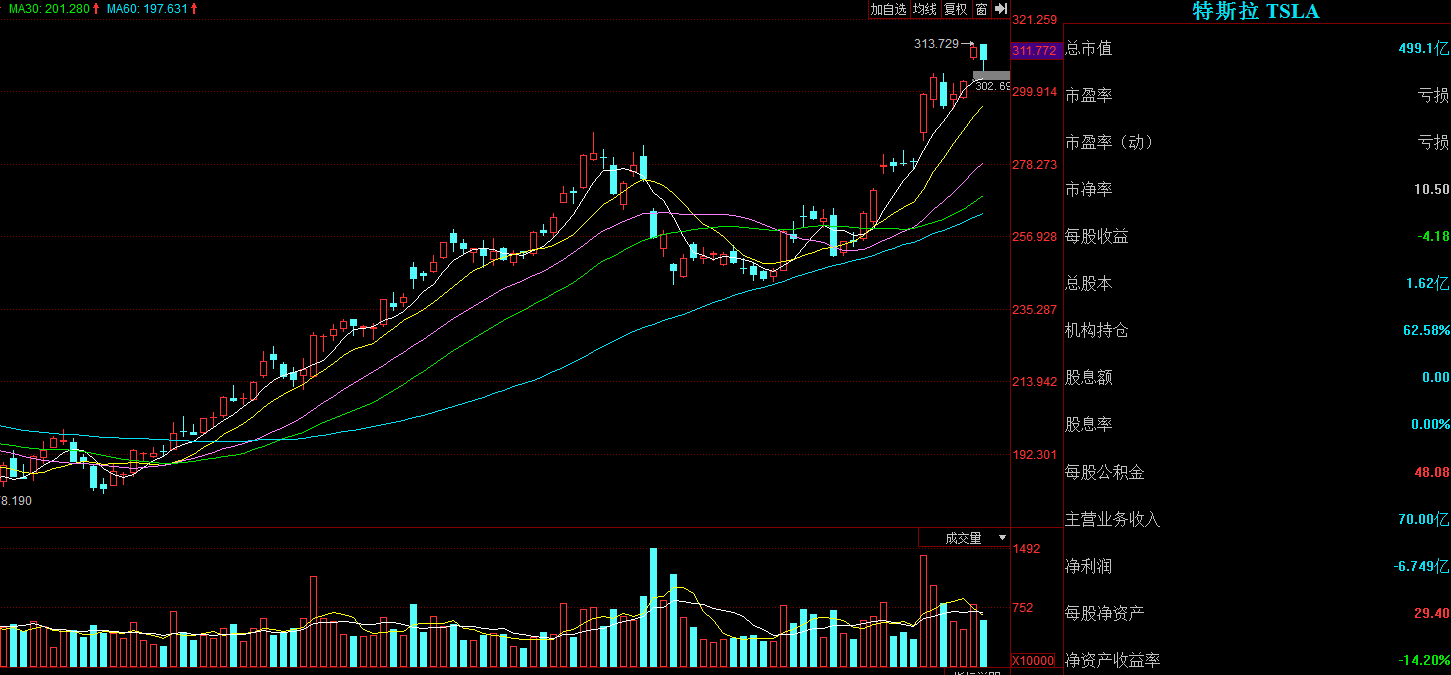The image size is (1451, 675).
Task: Open the 成交量 indicator dropdown
Action: pos(964,538)
